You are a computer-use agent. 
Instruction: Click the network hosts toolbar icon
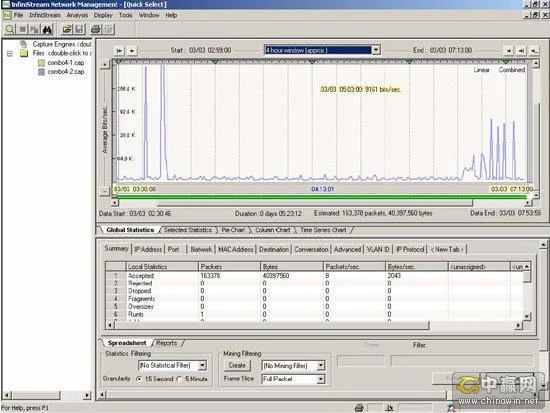34,29
